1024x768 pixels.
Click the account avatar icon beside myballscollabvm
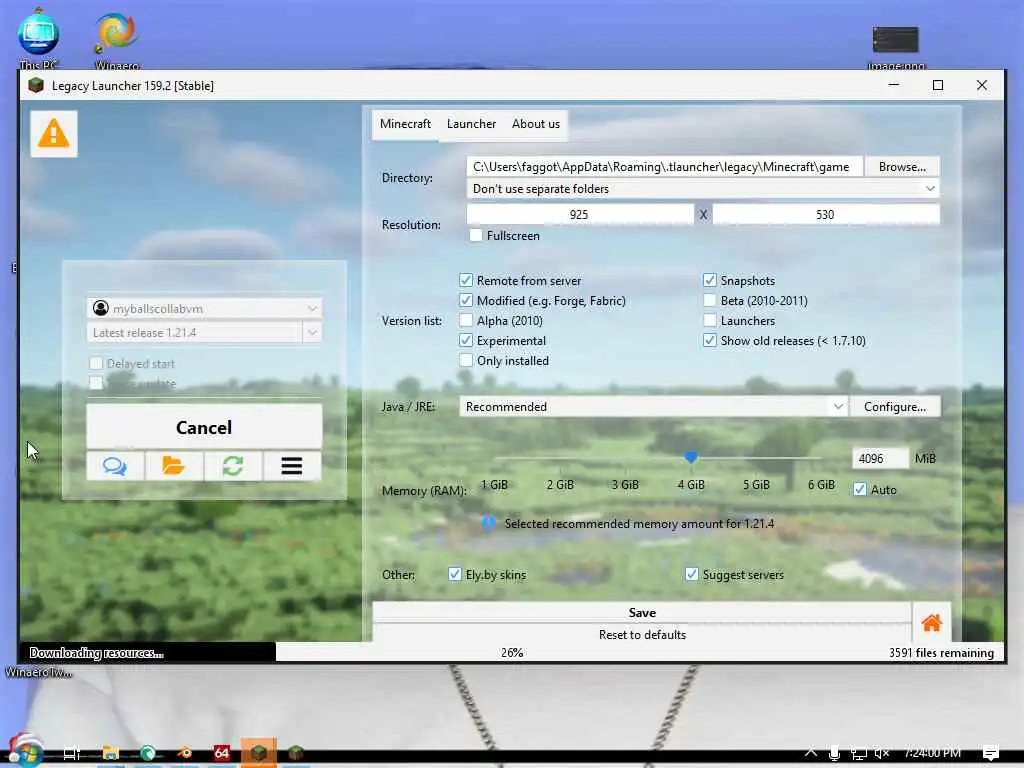[x=101, y=308]
